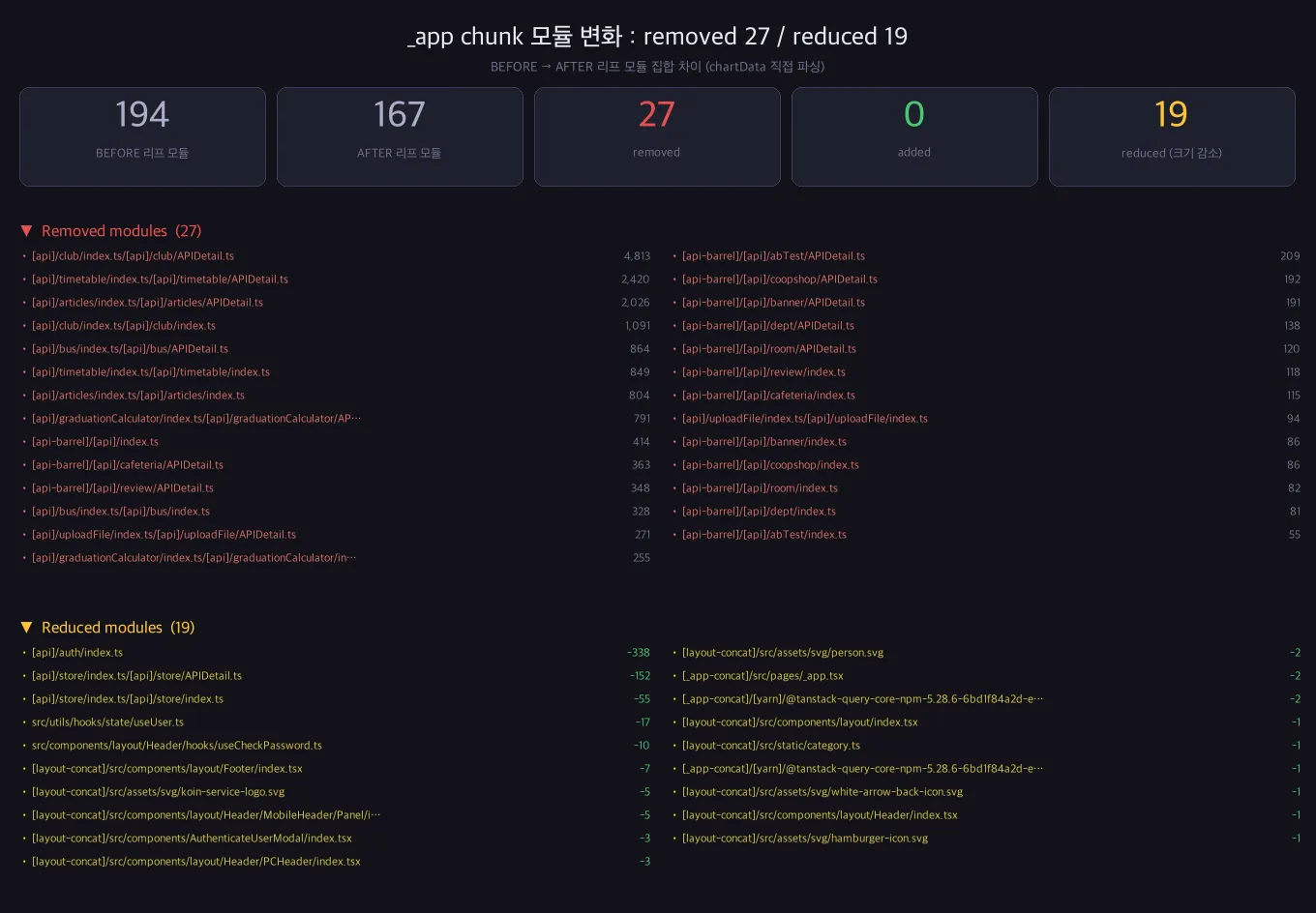The width and height of the screenshot is (1316, 913).
Task: Click the 209 size value
Action: [x=1290, y=256]
